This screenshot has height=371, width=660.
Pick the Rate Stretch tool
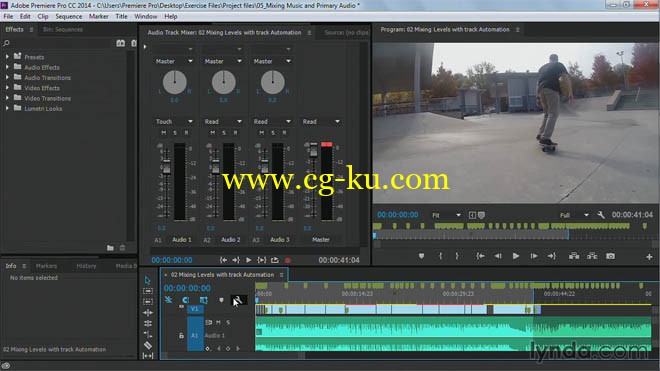(148, 334)
